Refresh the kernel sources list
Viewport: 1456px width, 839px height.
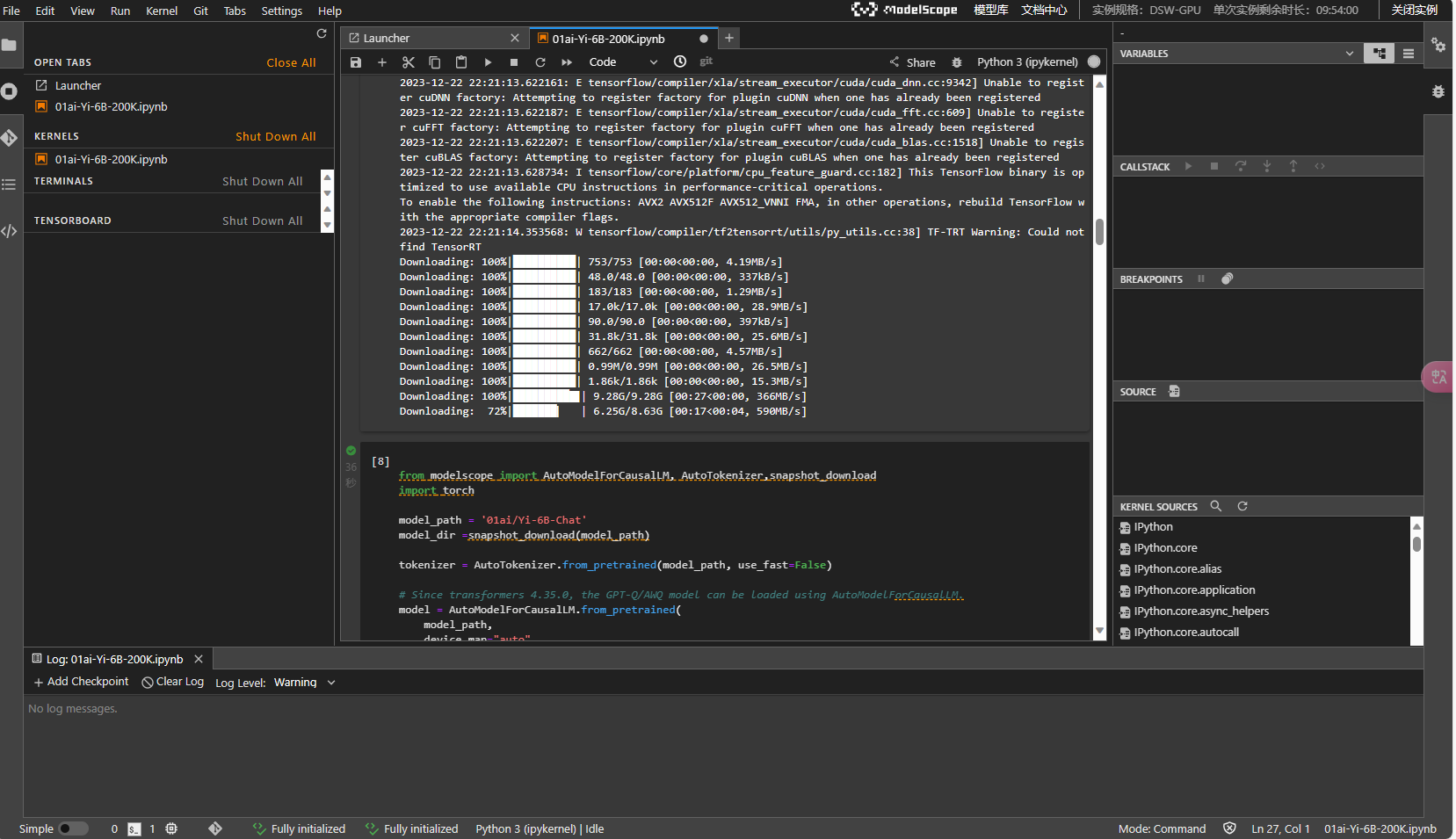tap(1242, 506)
